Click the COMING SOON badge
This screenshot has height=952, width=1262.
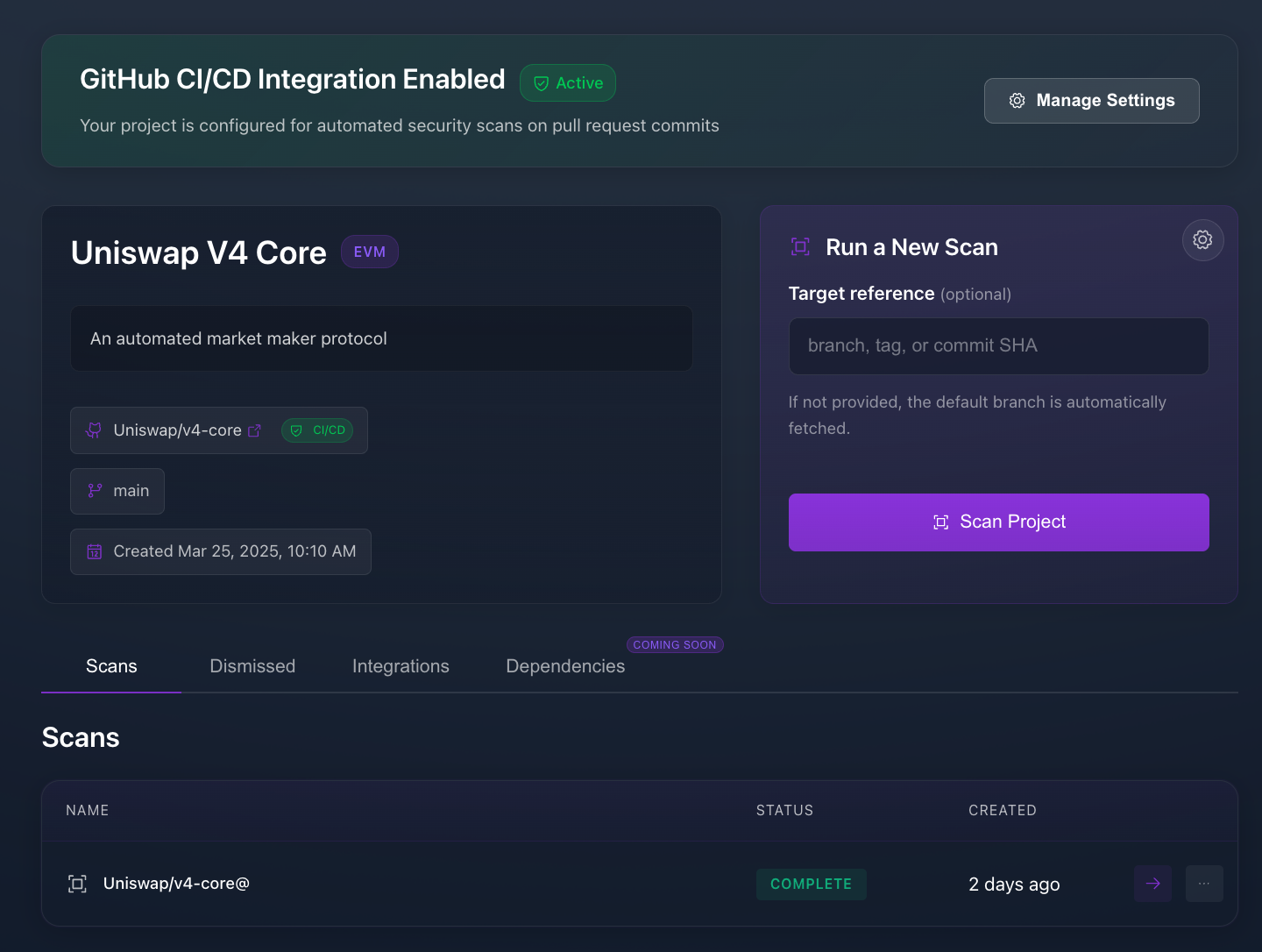tap(675, 645)
